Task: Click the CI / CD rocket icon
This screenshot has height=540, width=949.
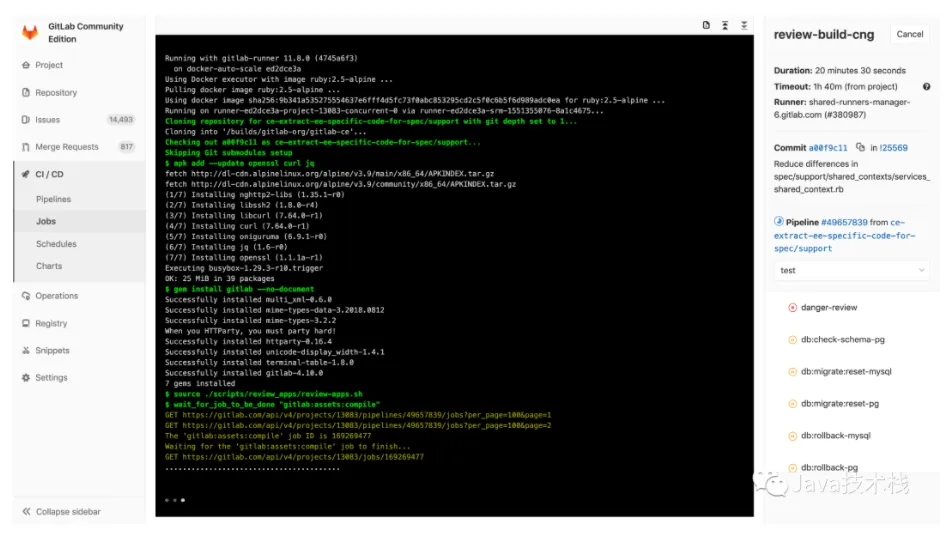Action: 25,174
